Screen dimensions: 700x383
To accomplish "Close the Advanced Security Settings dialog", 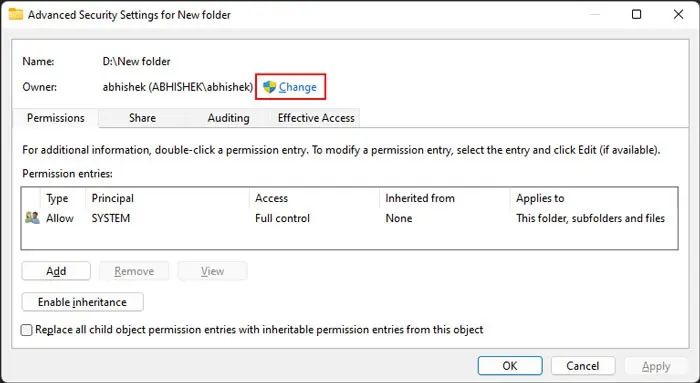I will click(678, 14).
